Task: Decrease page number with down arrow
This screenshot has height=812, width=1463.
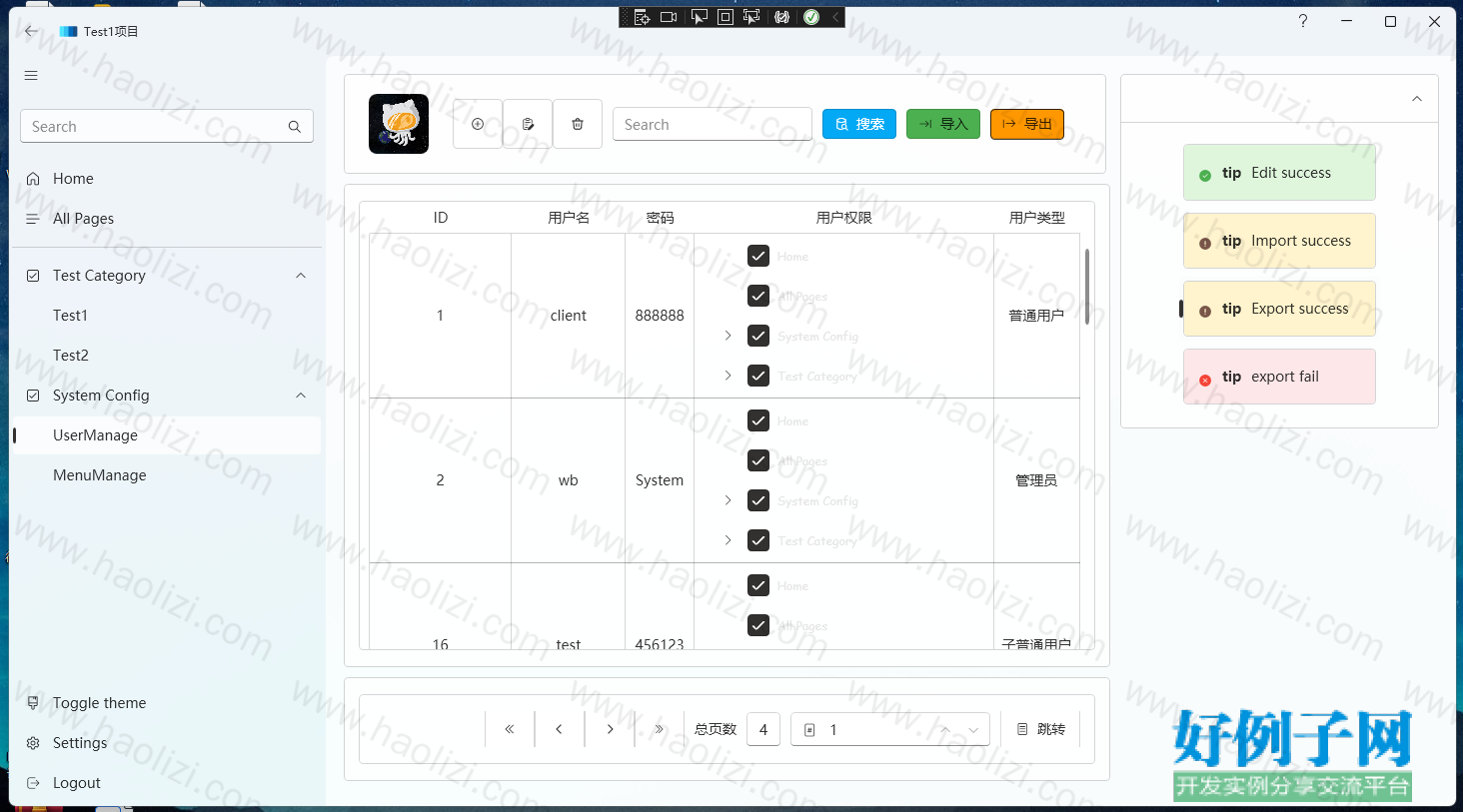Action: pyautogui.click(x=973, y=730)
